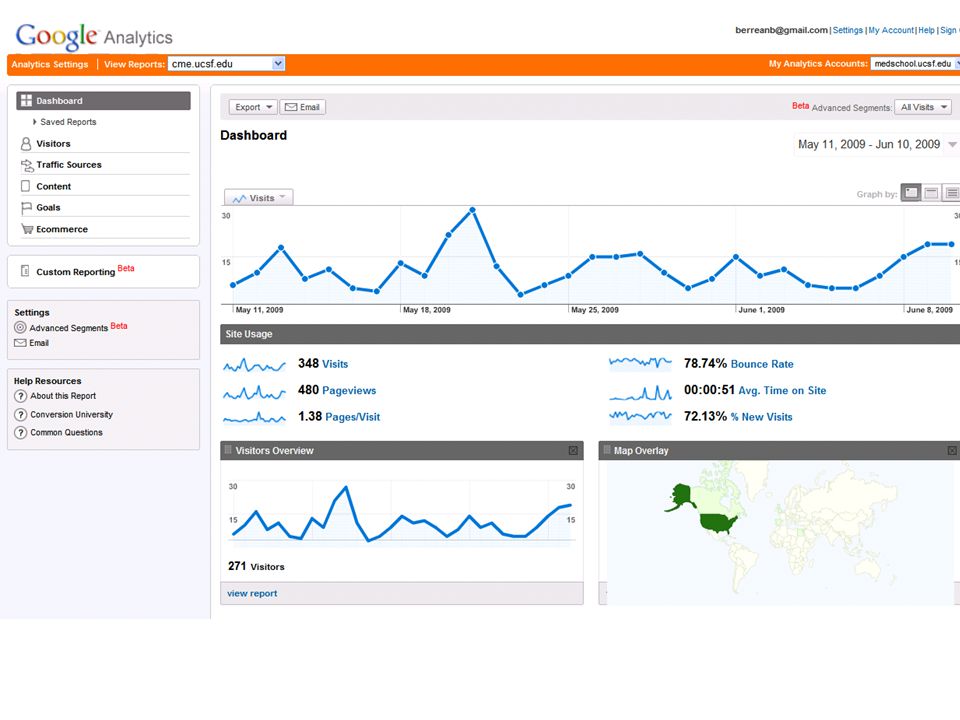Select Dashboard in the sidebar menu
Viewport: 960px width, 720px height.
[x=103, y=100]
